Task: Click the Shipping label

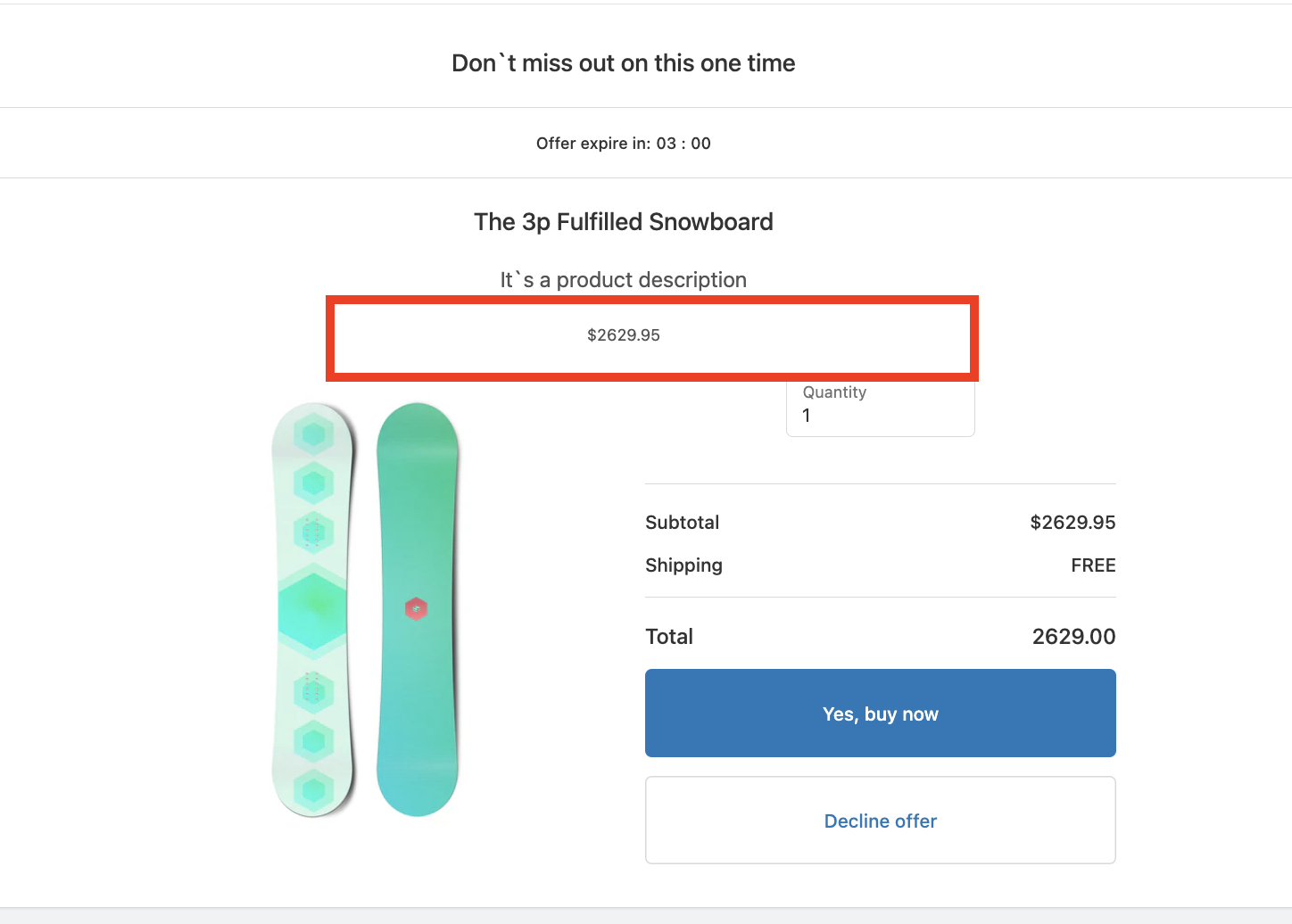Action: point(684,565)
